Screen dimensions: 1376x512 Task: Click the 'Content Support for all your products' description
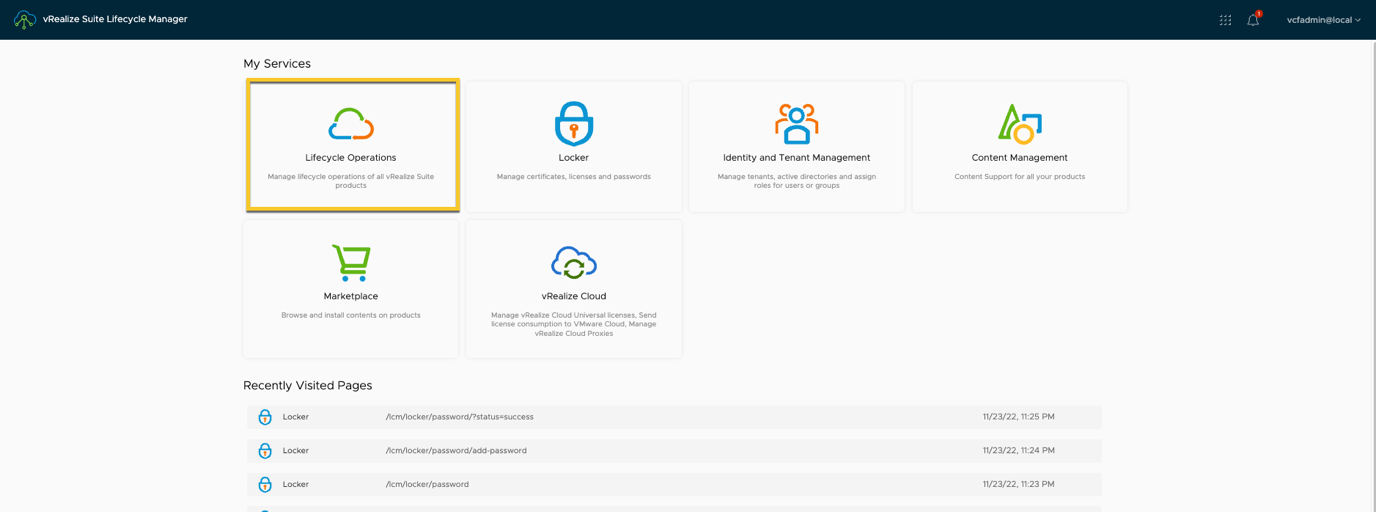1020,177
